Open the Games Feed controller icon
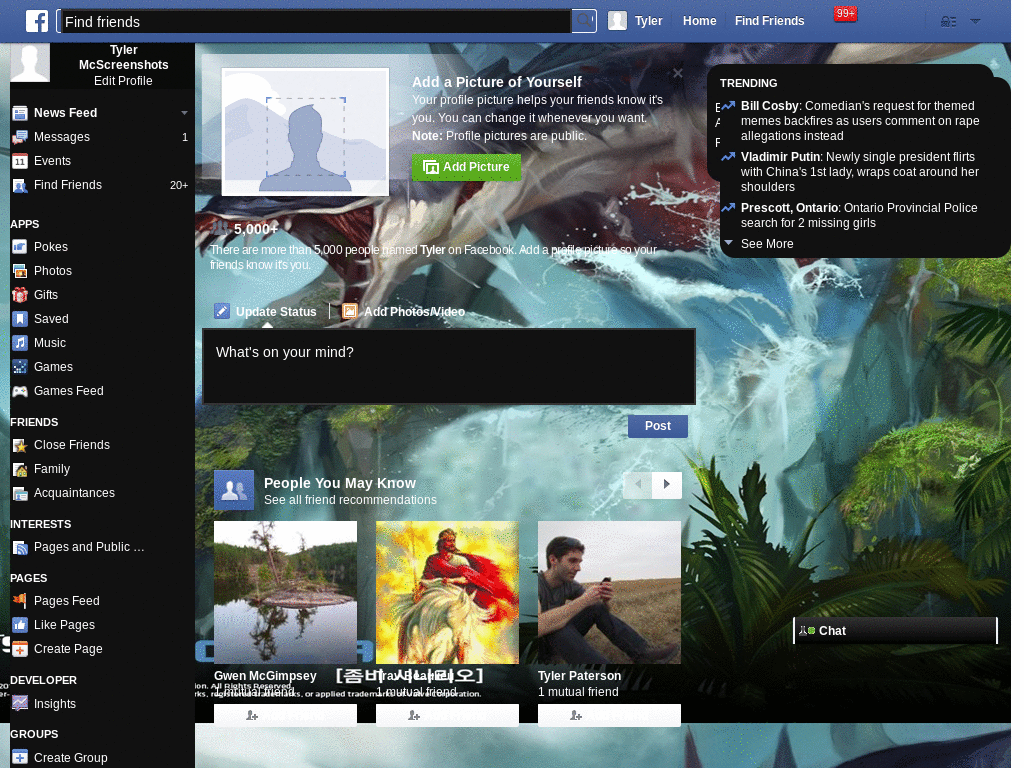Image resolution: width=1024 pixels, height=768 pixels. coord(20,391)
